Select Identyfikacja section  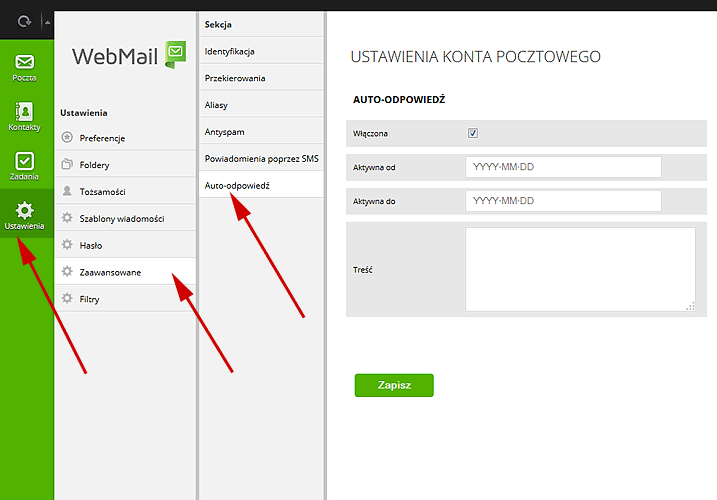click(261, 51)
